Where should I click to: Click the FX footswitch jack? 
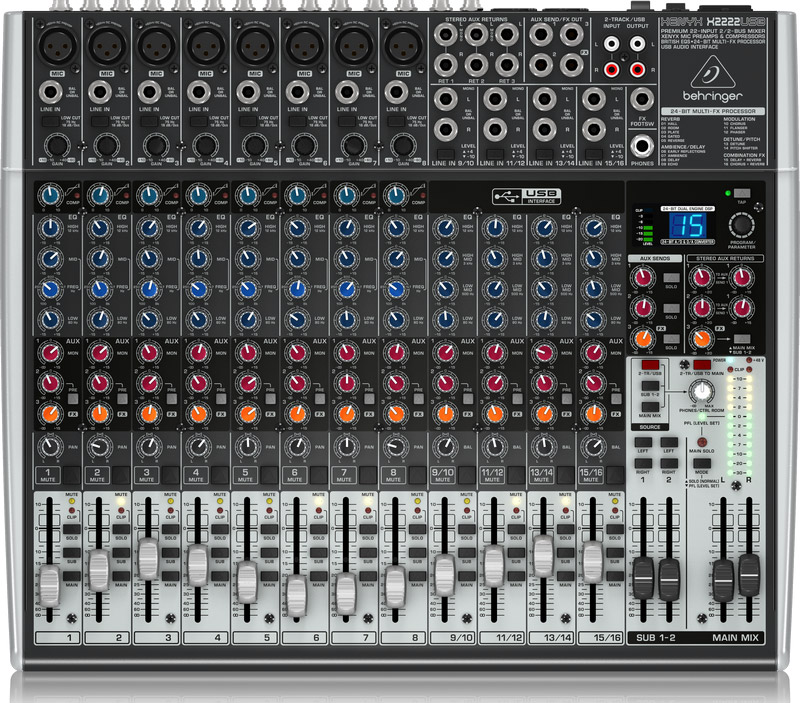coord(642,99)
